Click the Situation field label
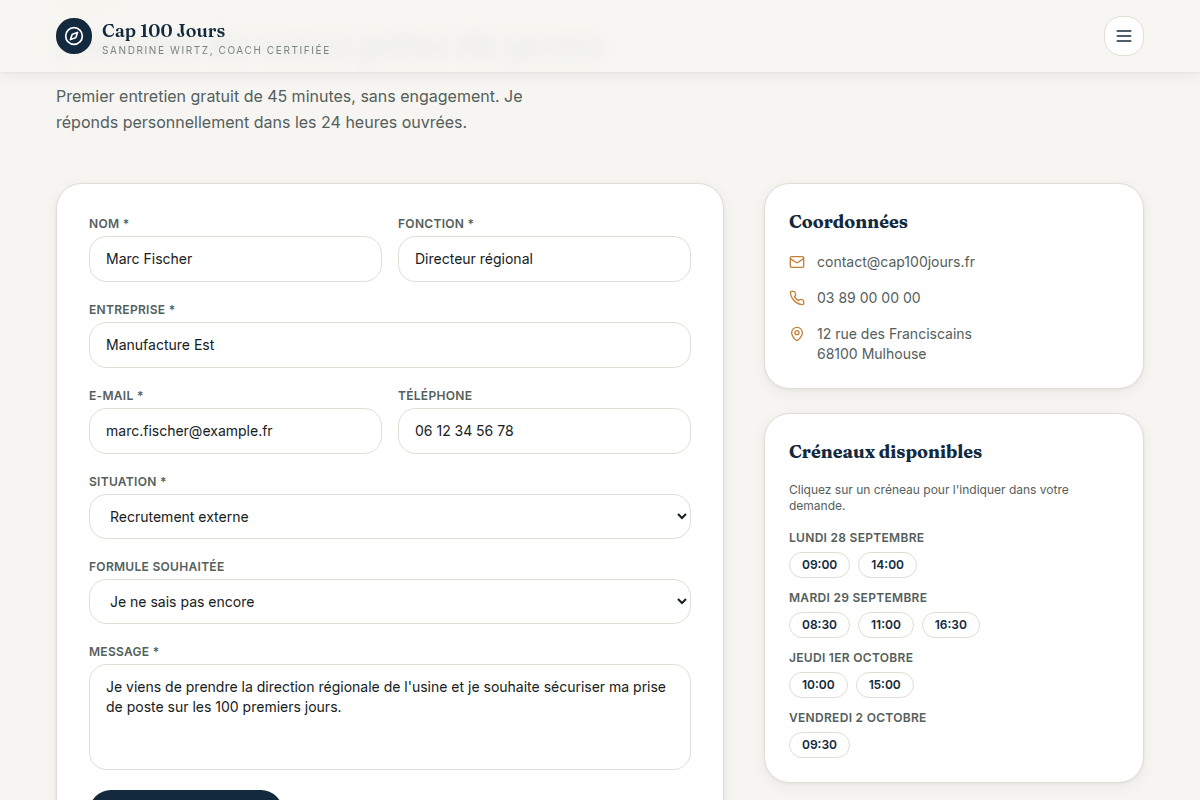 128,482
